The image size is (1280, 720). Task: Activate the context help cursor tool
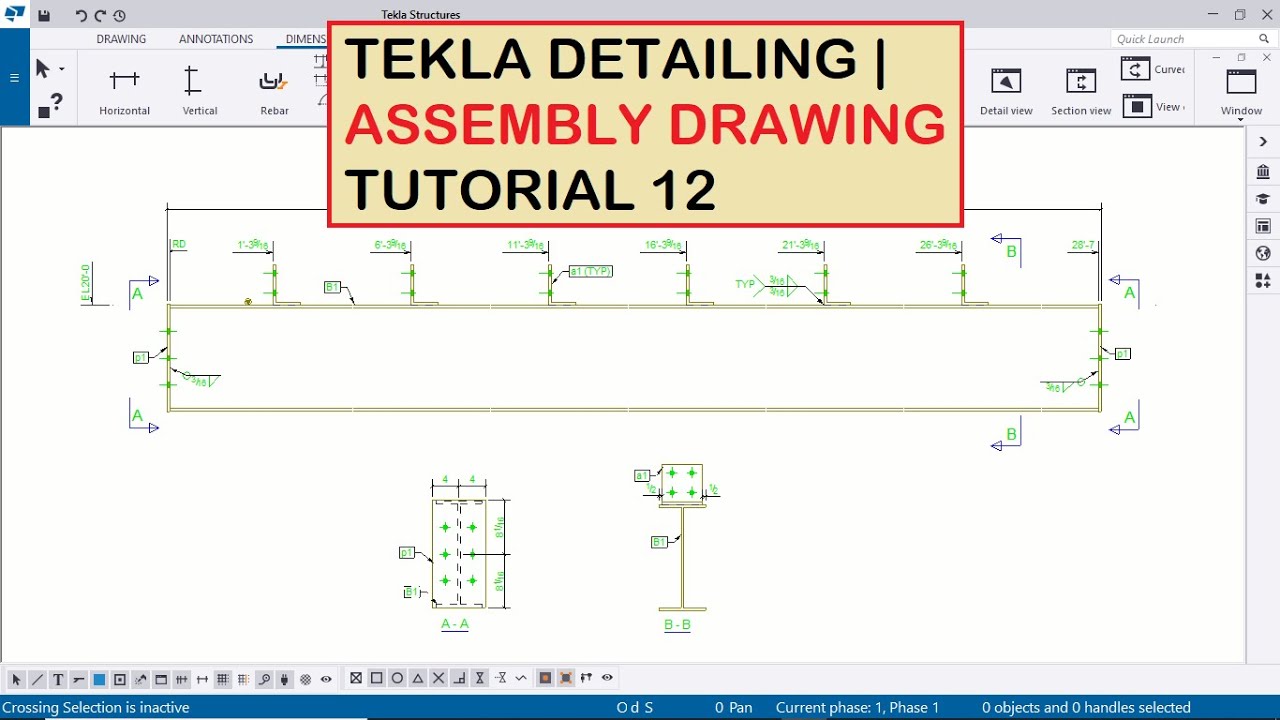pos(50,105)
